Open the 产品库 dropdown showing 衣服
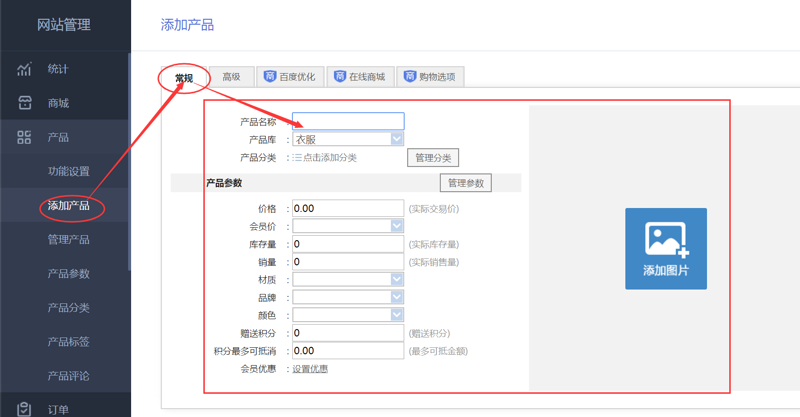Viewport: 800px width, 417px height. click(348, 139)
